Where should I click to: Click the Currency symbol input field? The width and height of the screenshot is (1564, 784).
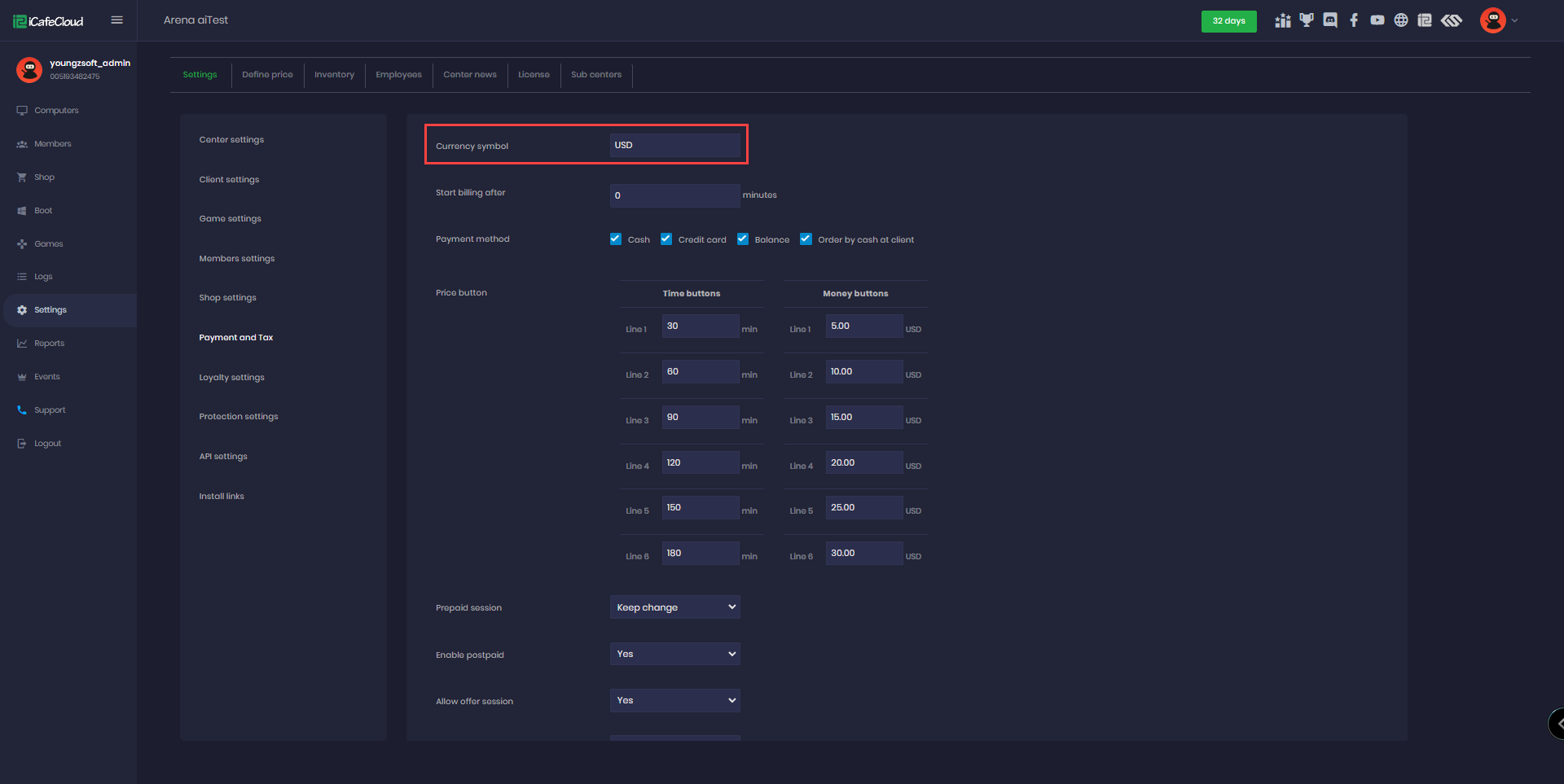[674, 146]
